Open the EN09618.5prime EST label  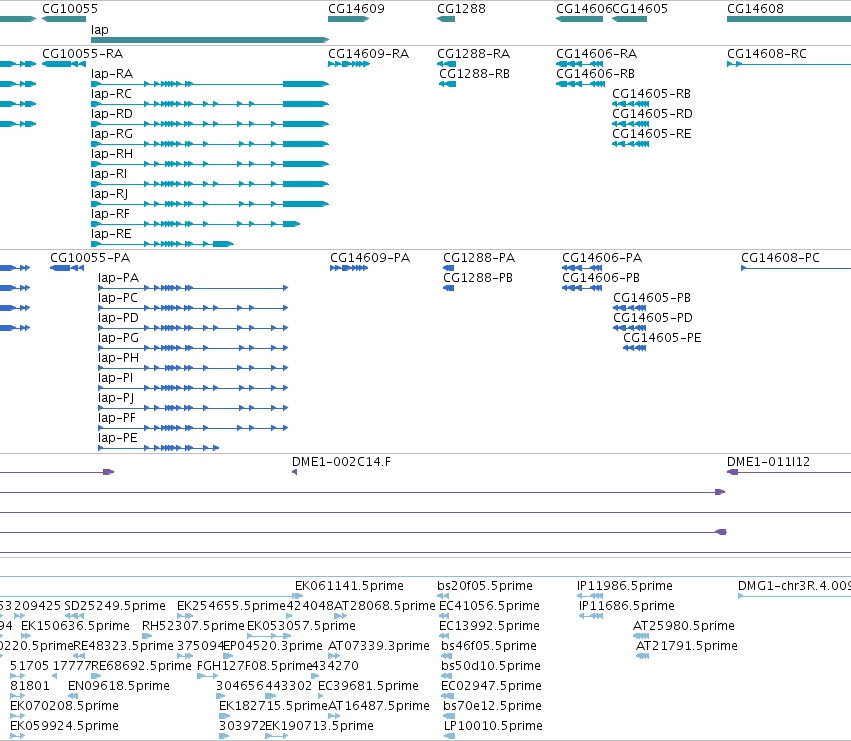pyautogui.click(x=119, y=686)
